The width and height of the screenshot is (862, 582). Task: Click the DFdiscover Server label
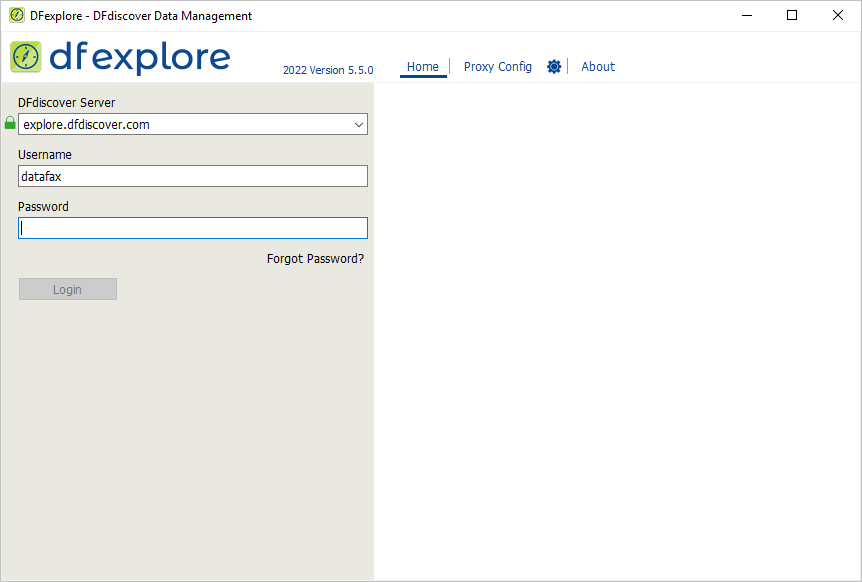coord(67,103)
